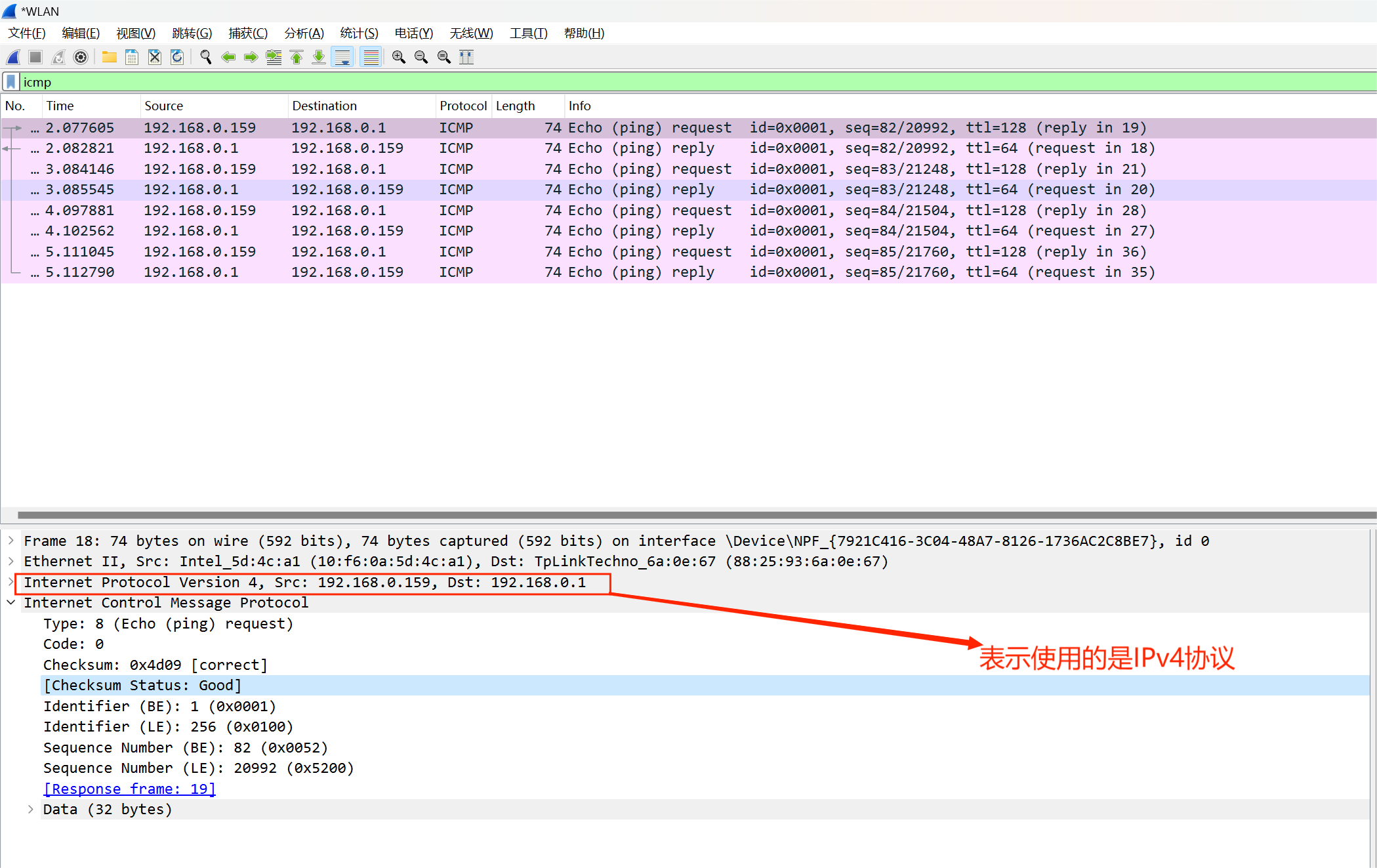Save this capture file
This screenshot has height=868, width=1377.
click(132, 58)
